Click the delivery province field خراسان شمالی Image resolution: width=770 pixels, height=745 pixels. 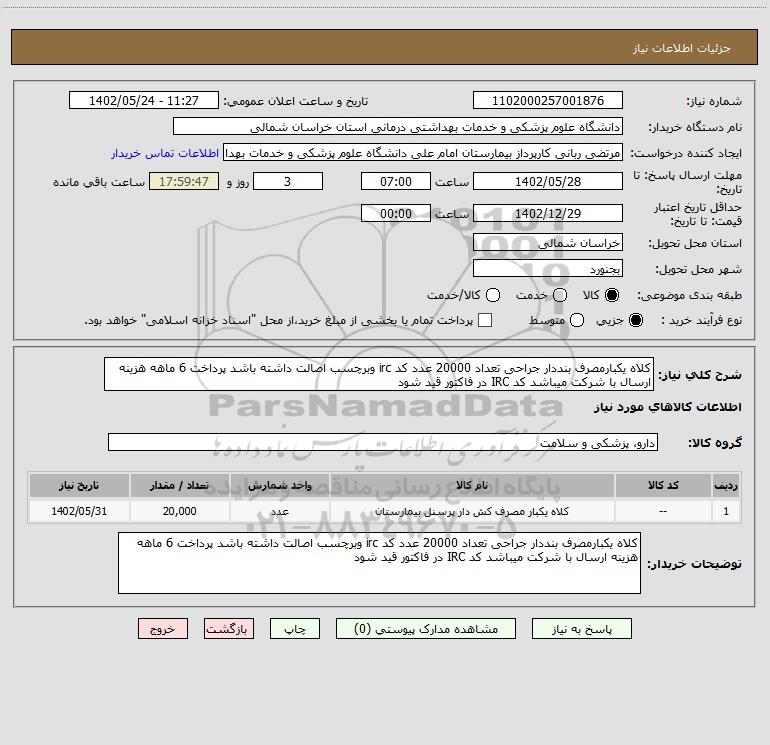coord(548,242)
